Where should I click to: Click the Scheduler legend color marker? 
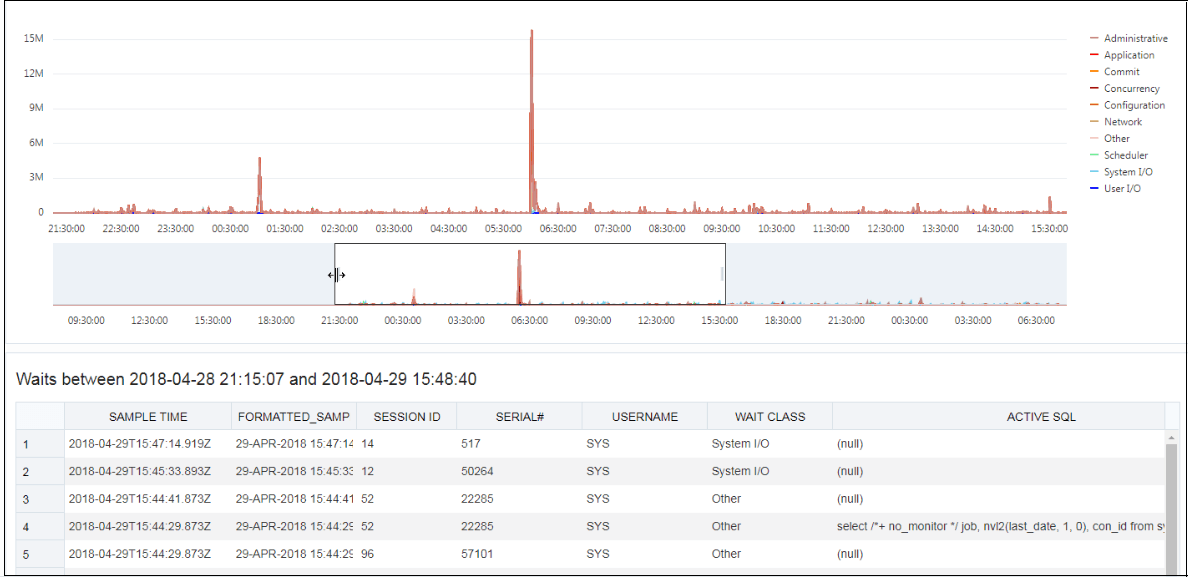point(1092,155)
